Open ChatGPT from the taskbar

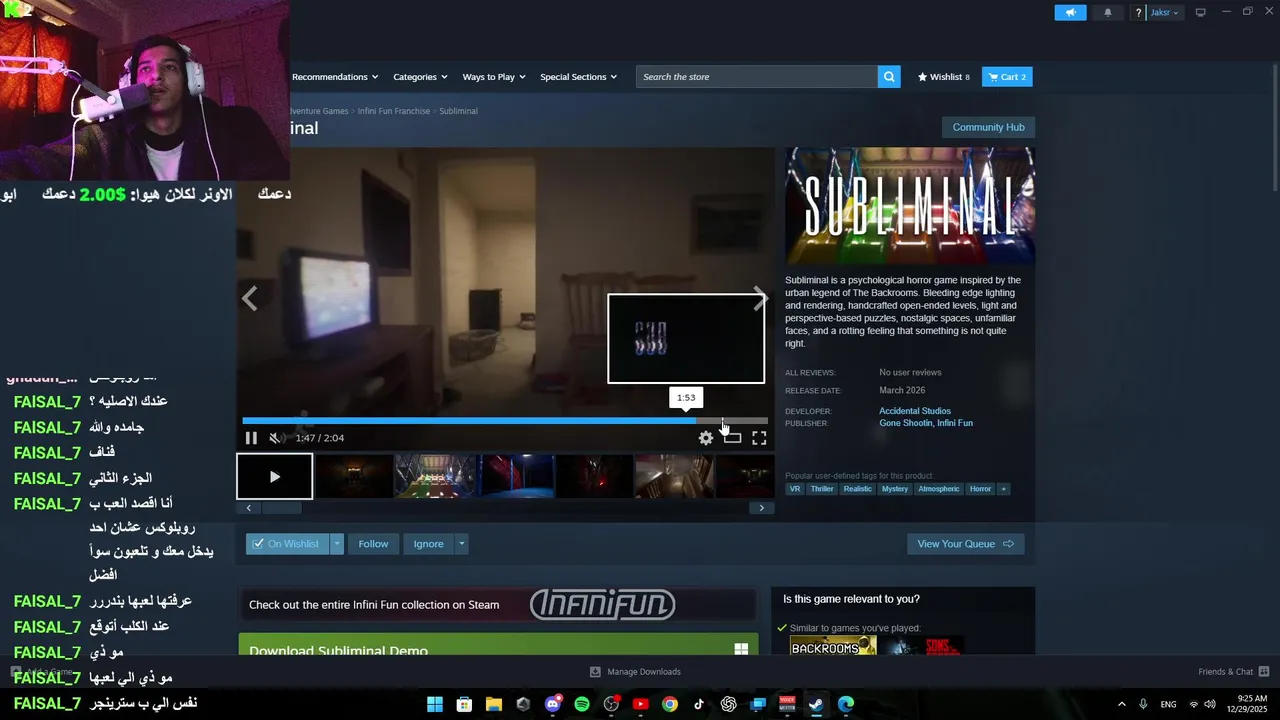click(x=729, y=704)
